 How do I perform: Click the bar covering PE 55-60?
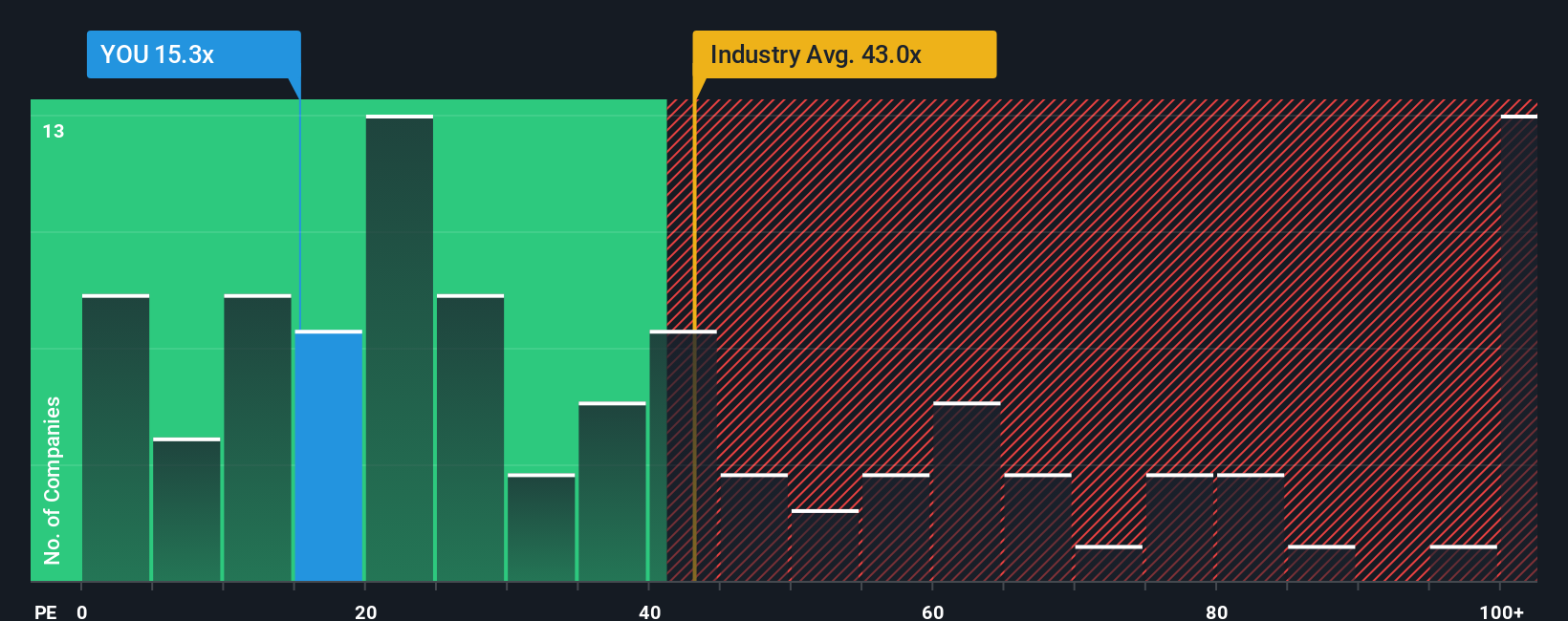tap(896, 527)
